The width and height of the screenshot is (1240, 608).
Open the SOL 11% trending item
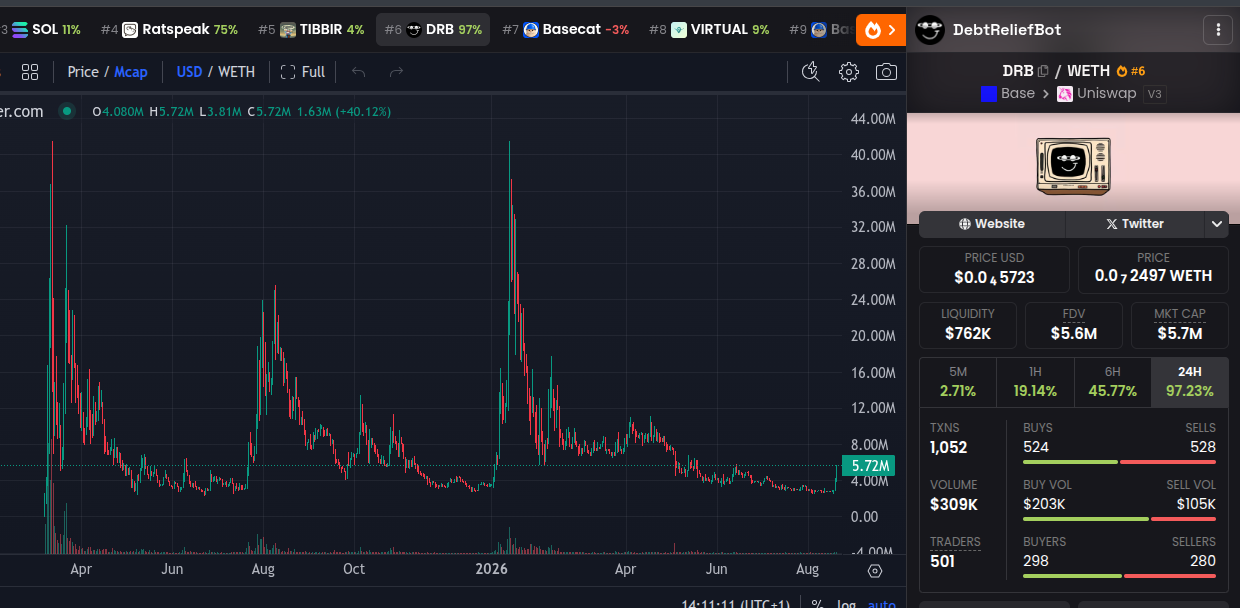pos(44,30)
